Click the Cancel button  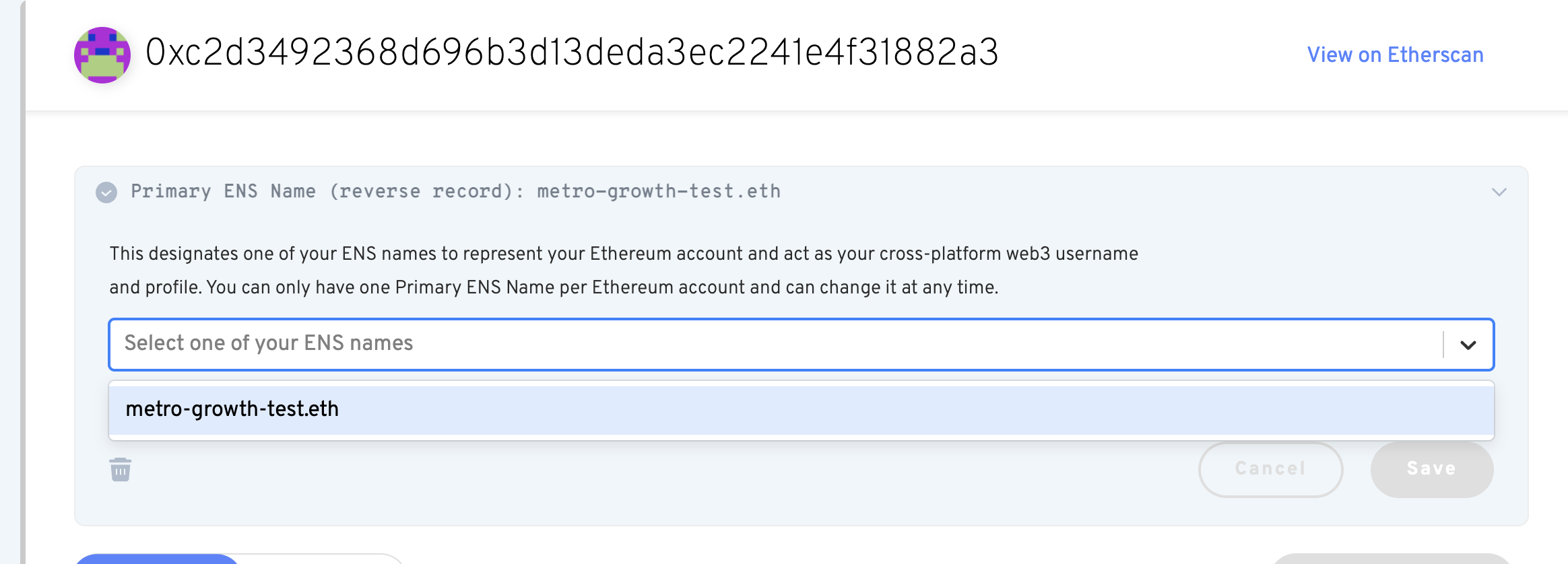(x=1270, y=469)
